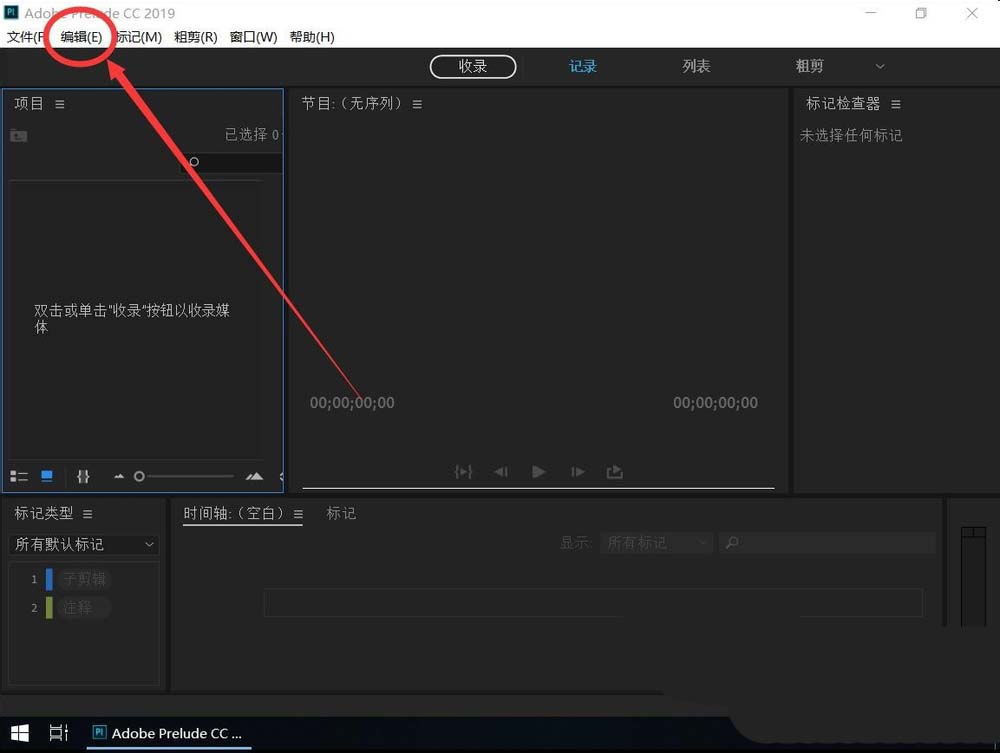Open the 标记检查器 panel menu
This screenshot has width=1000, height=753.
pyautogui.click(x=895, y=103)
